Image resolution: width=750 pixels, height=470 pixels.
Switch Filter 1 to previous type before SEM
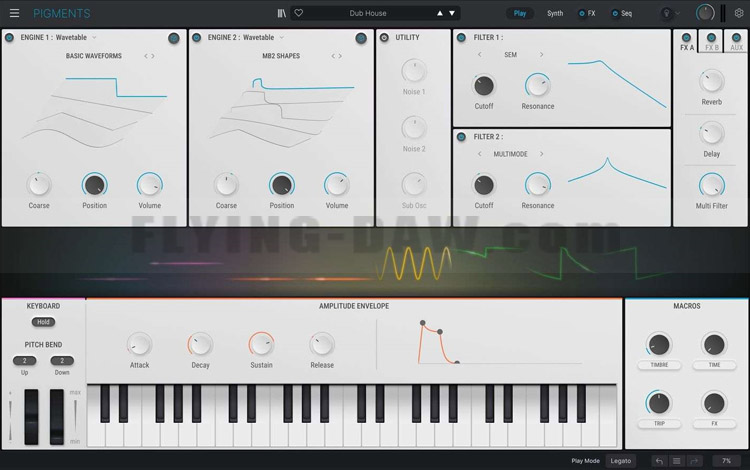click(x=479, y=55)
